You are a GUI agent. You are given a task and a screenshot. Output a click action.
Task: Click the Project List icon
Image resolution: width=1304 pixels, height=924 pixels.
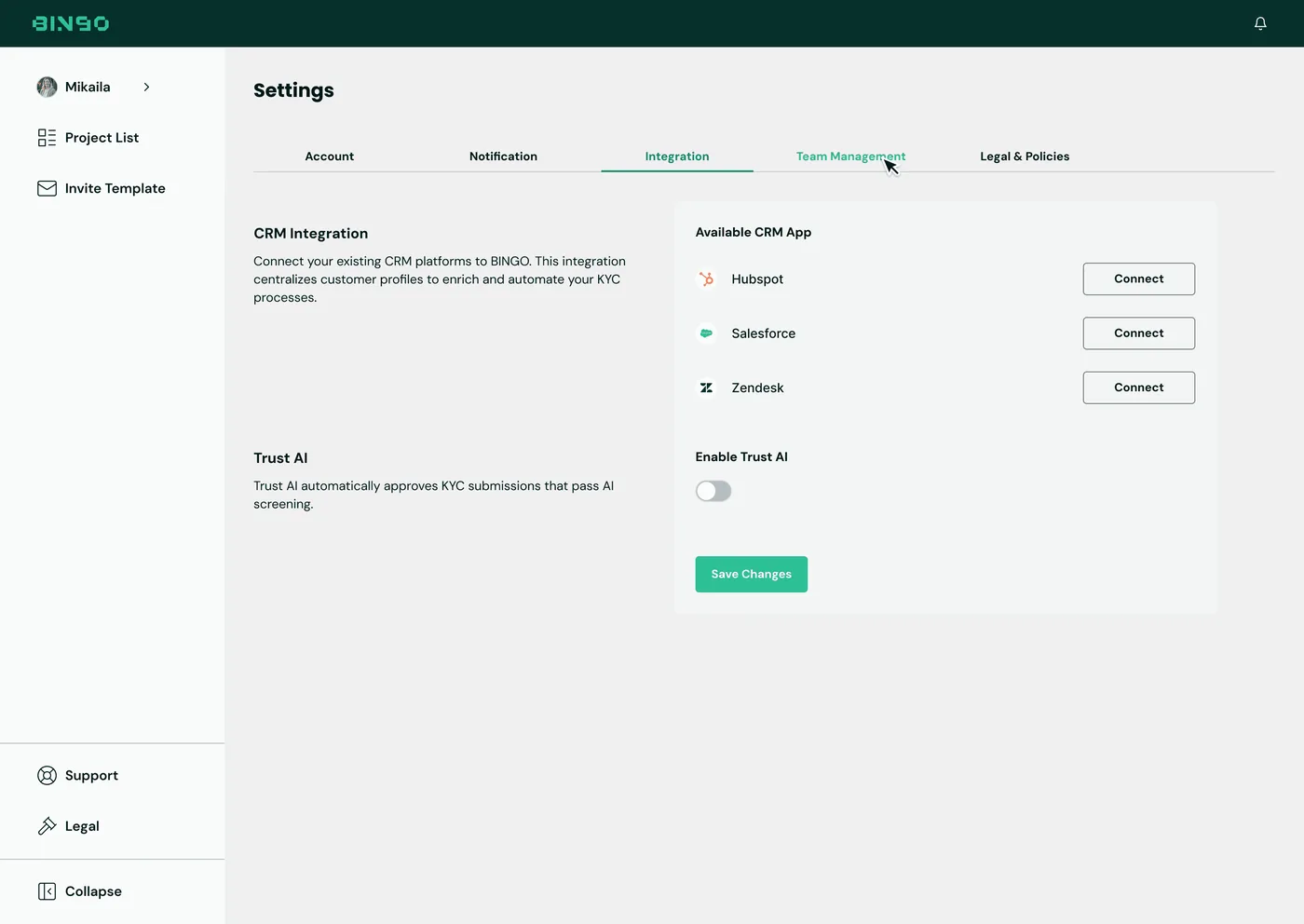[x=47, y=138]
